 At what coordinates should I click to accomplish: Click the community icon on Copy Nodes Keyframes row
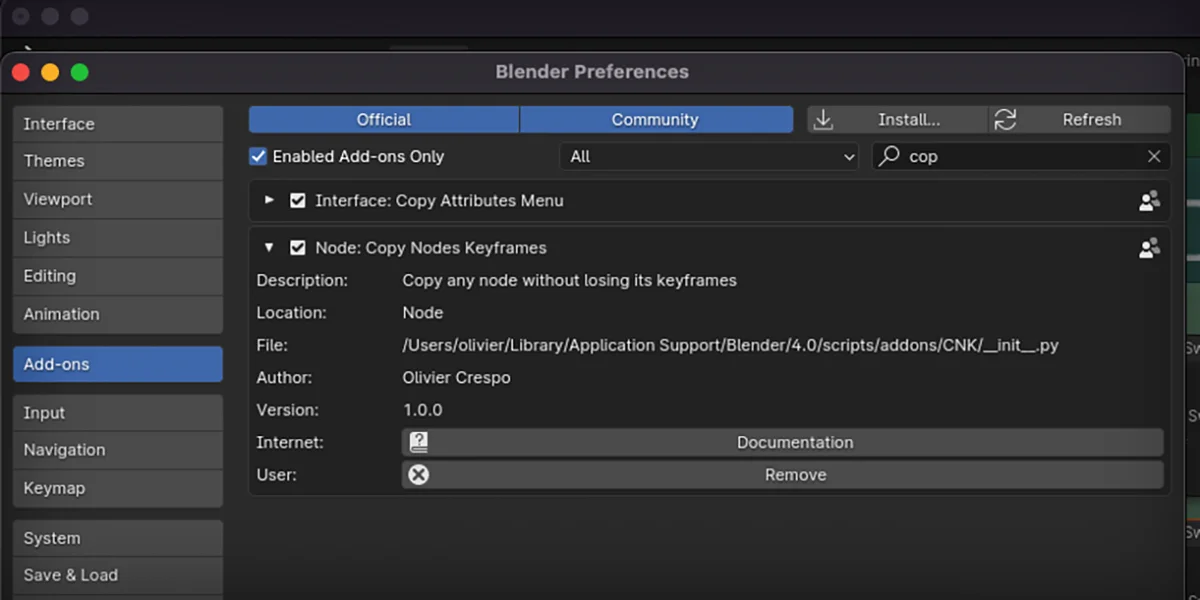pyautogui.click(x=1149, y=247)
